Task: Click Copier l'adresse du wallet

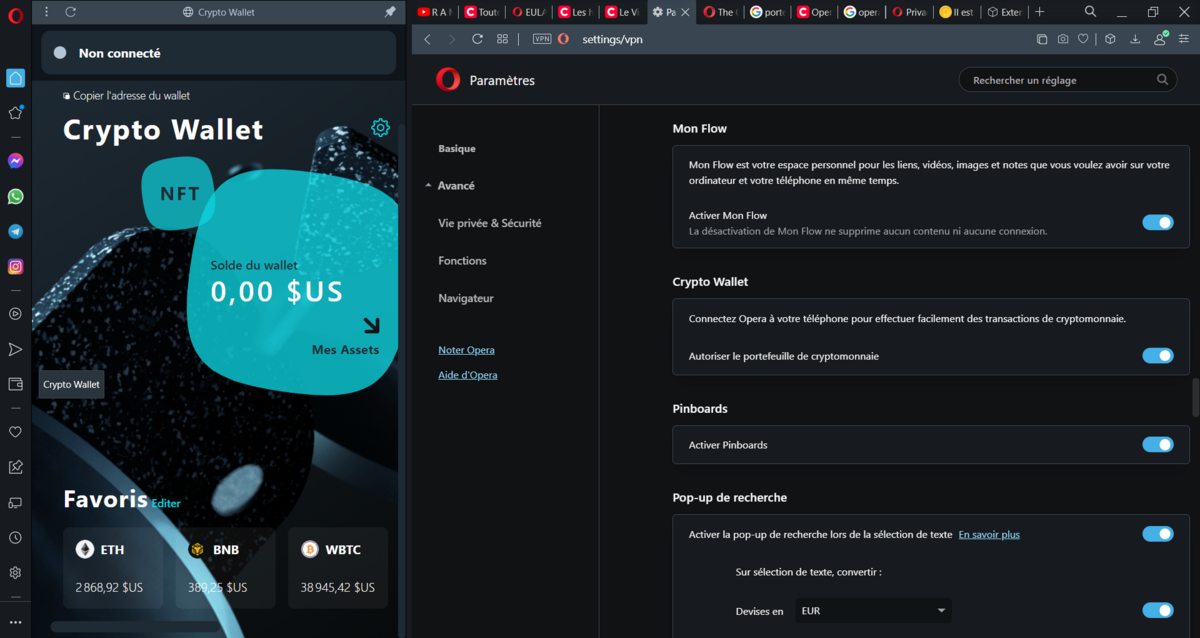Action: tap(126, 96)
